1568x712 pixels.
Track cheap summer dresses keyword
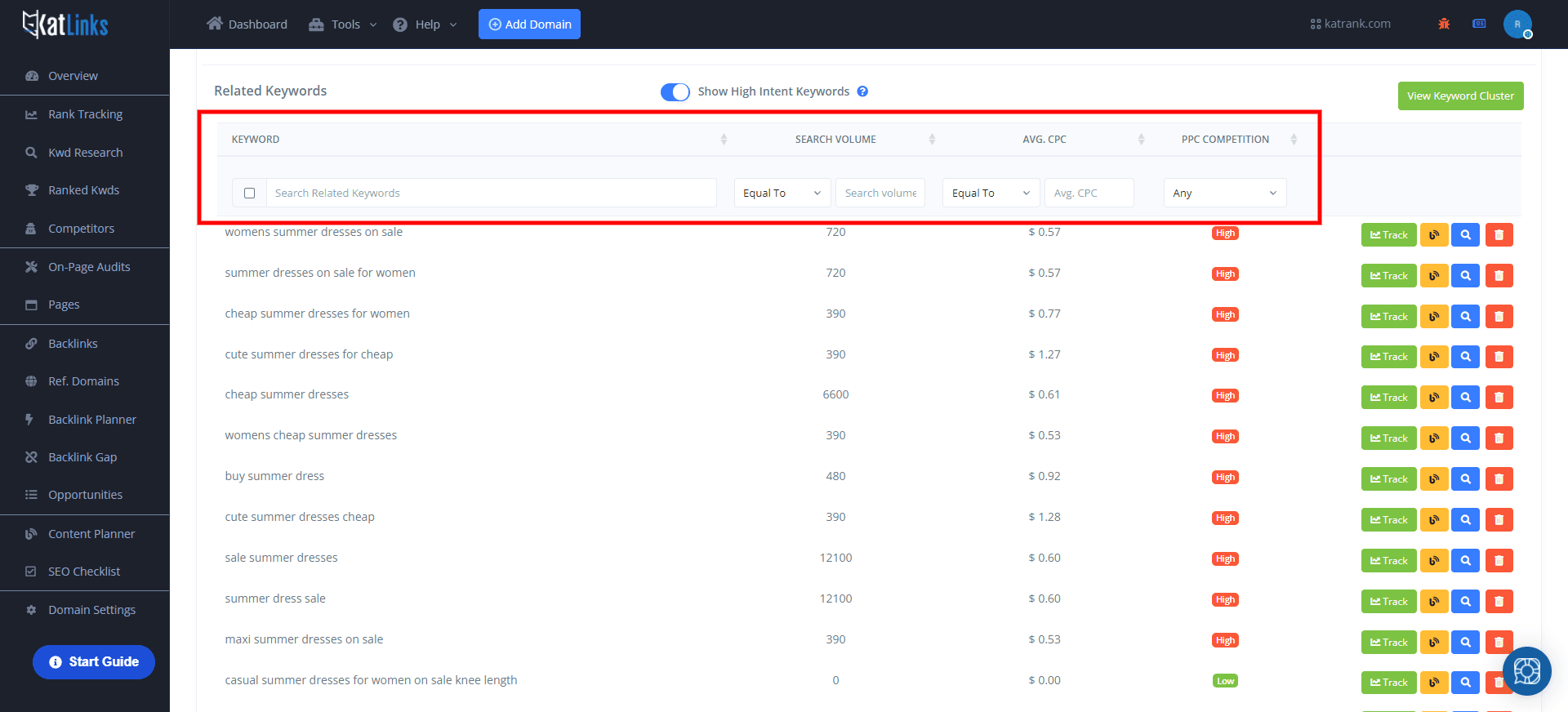point(1388,398)
